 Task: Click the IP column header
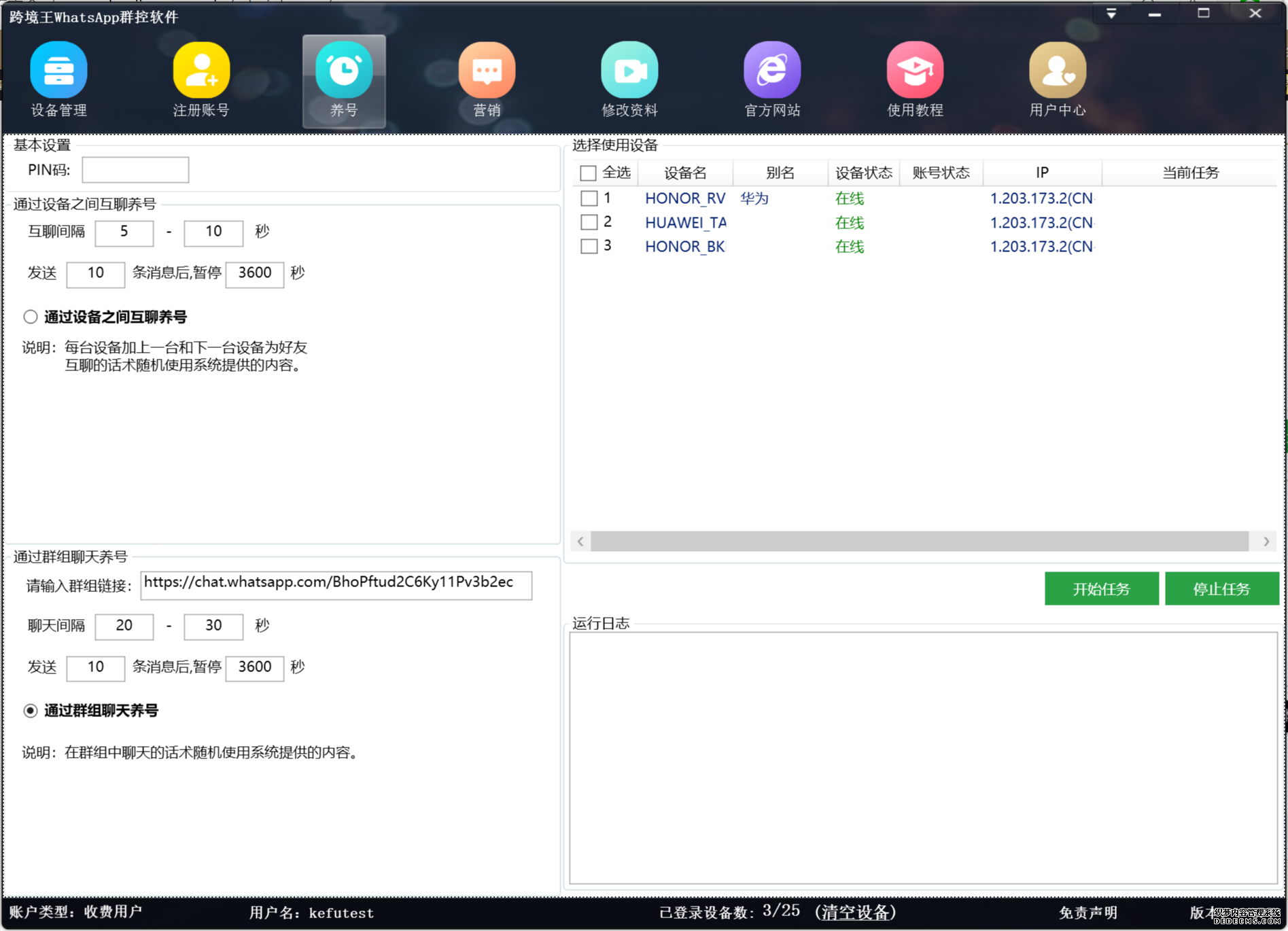(x=1042, y=173)
